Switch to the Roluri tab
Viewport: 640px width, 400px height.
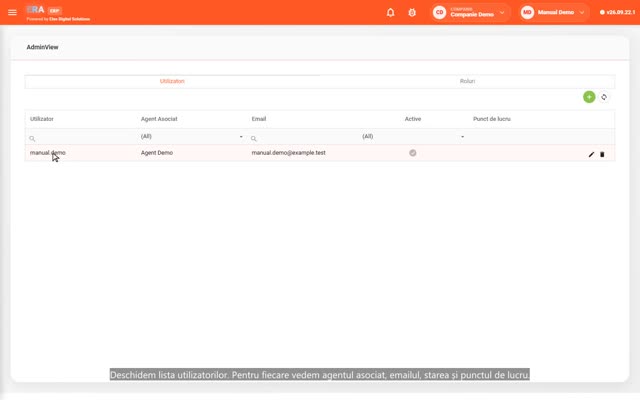click(x=467, y=81)
